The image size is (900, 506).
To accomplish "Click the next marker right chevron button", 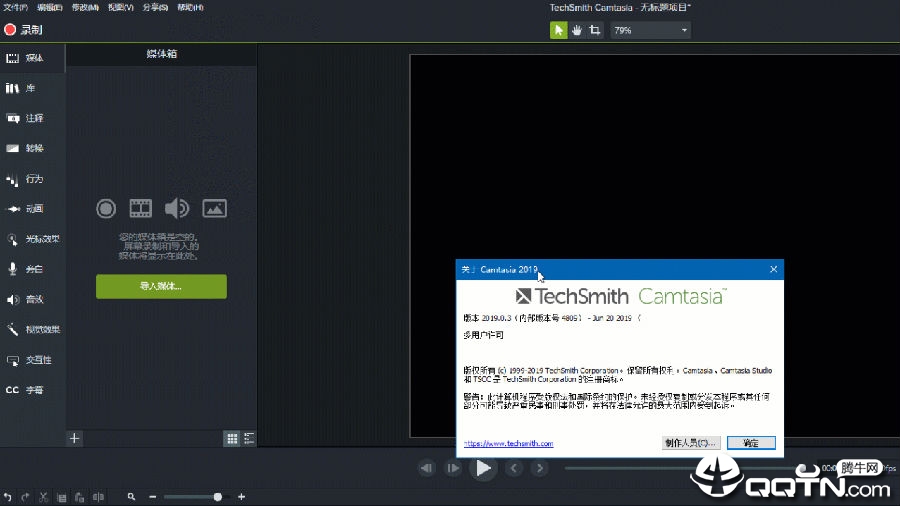I will 540,469.
